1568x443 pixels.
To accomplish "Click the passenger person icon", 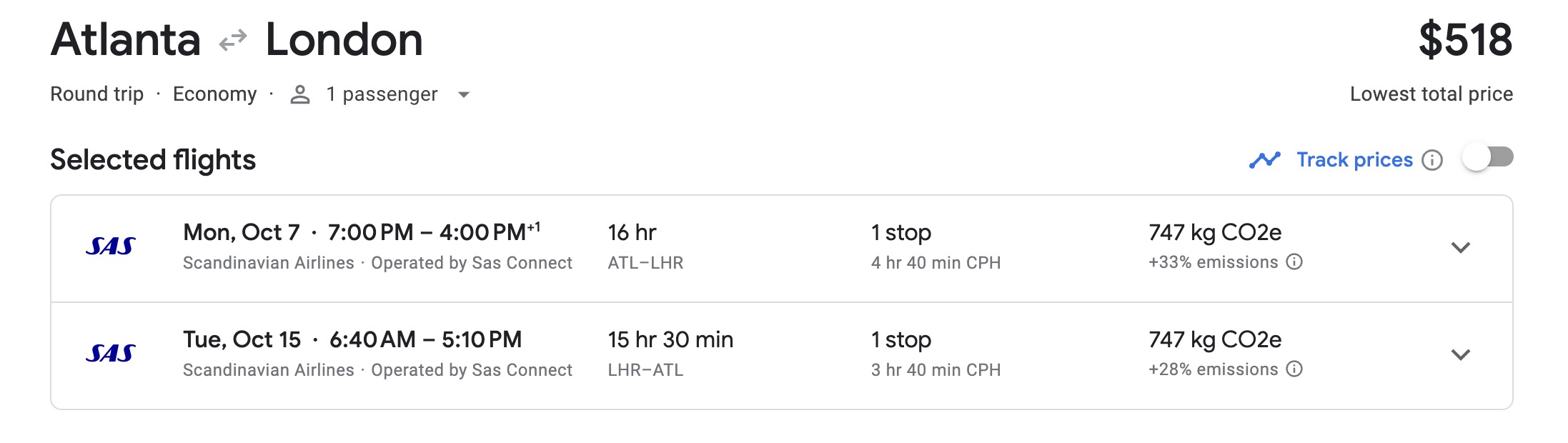I will [x=299, y=94].
